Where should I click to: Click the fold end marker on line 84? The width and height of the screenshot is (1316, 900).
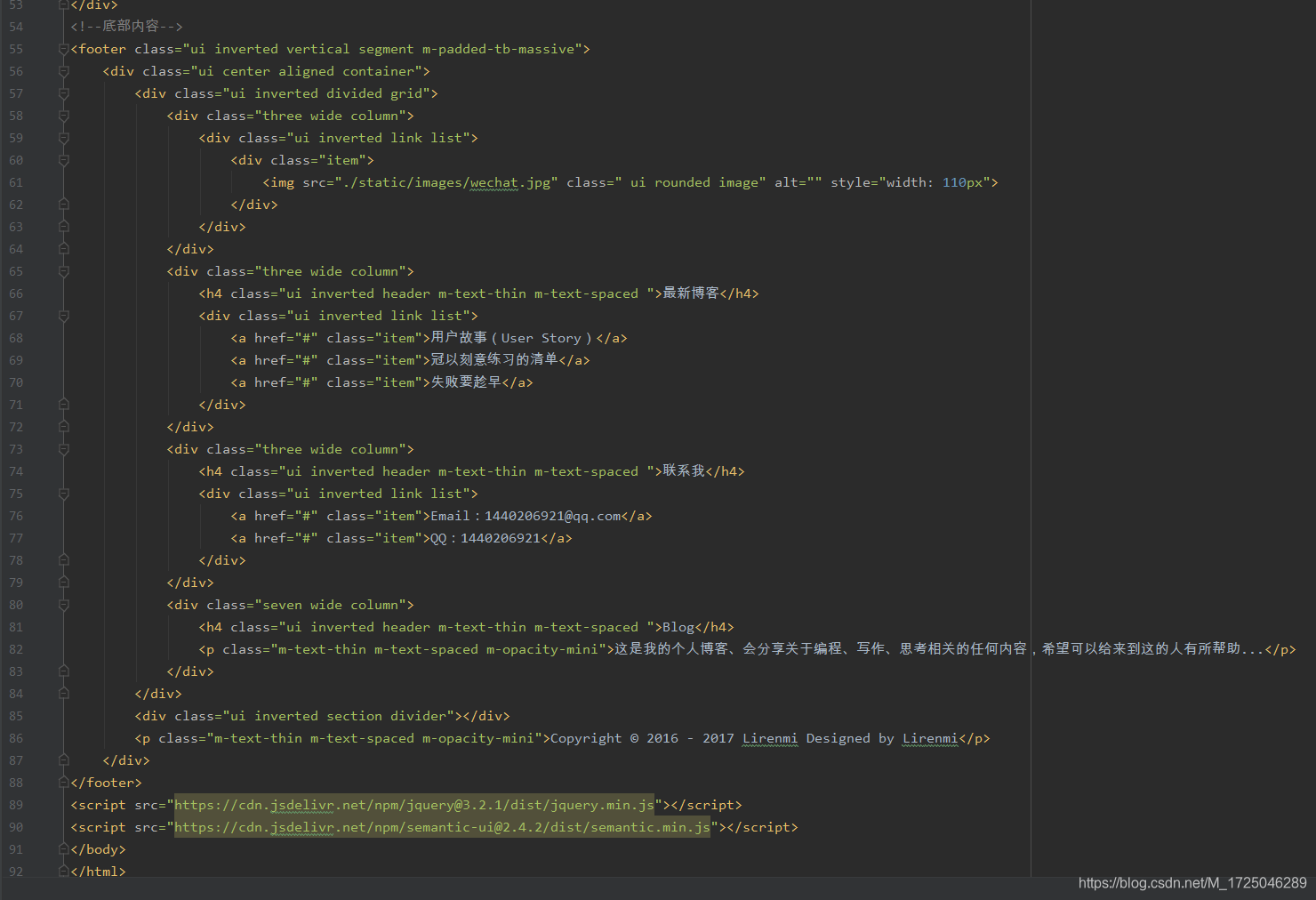[64, 694]
